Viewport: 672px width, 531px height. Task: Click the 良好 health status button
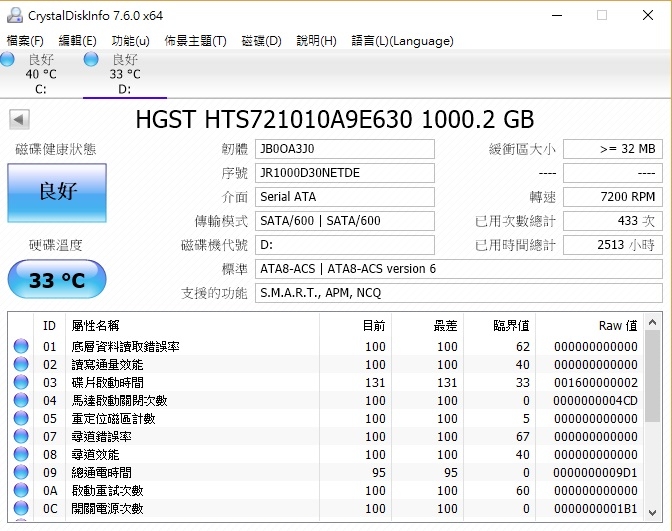(57, 193)
